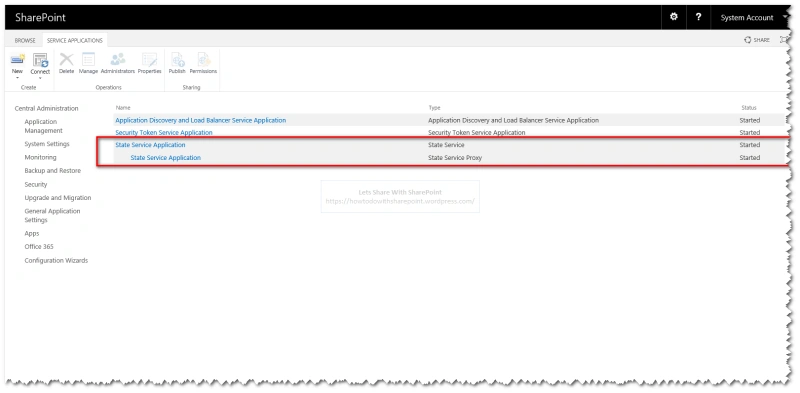
Task: Open Application Management in sidebar
Action: tap(43, 126)
